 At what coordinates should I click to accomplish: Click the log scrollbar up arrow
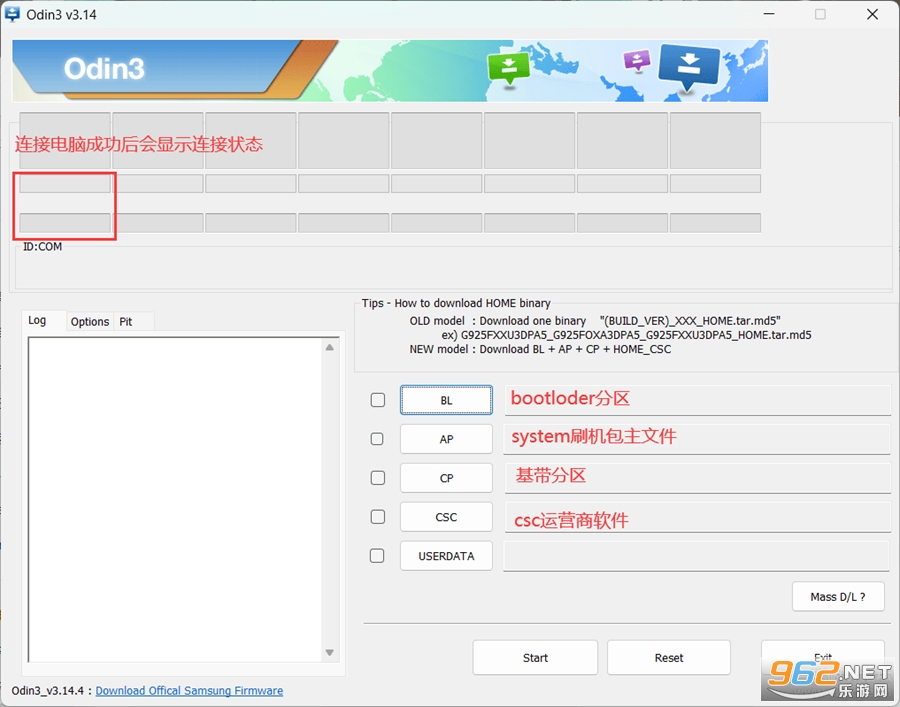(329, 347)
